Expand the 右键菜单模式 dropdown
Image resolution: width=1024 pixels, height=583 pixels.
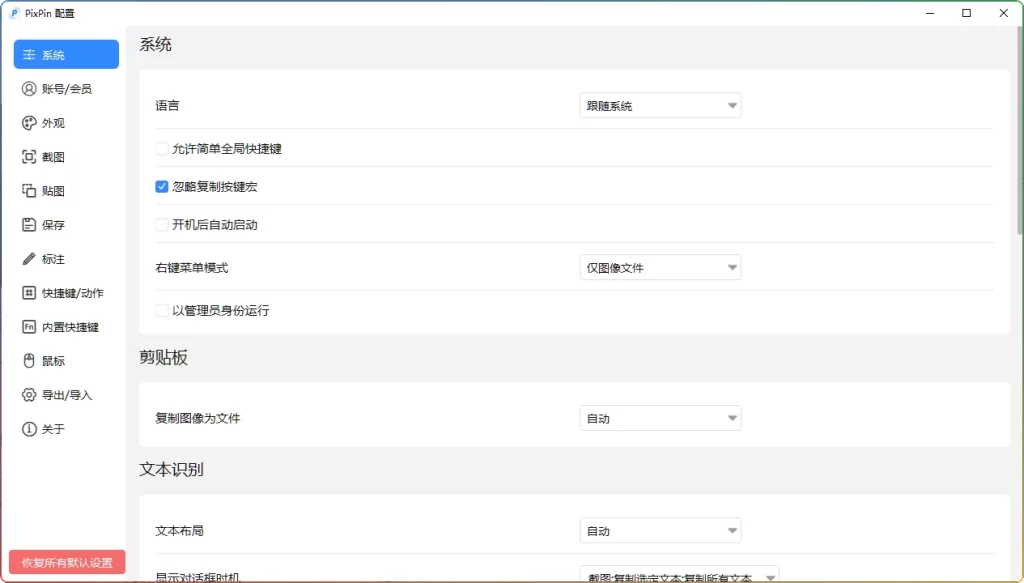coord(660,267)
